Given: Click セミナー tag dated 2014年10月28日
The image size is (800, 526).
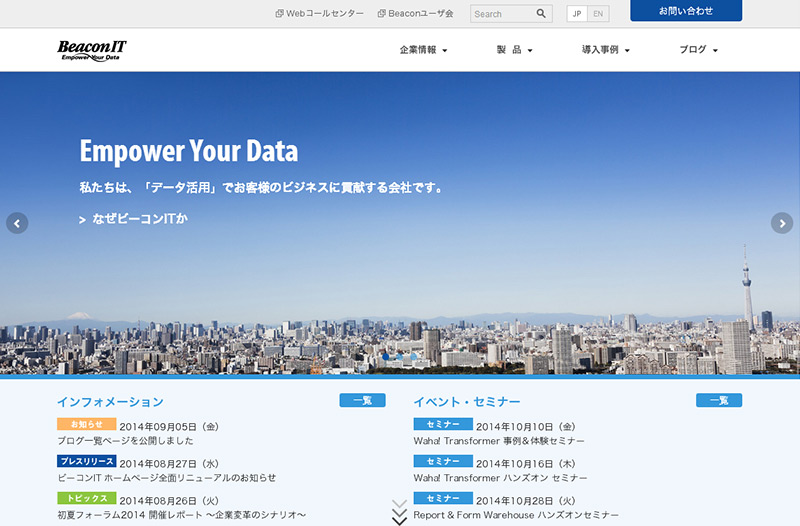Looking at the screenshot, I should tap(443, 498).
